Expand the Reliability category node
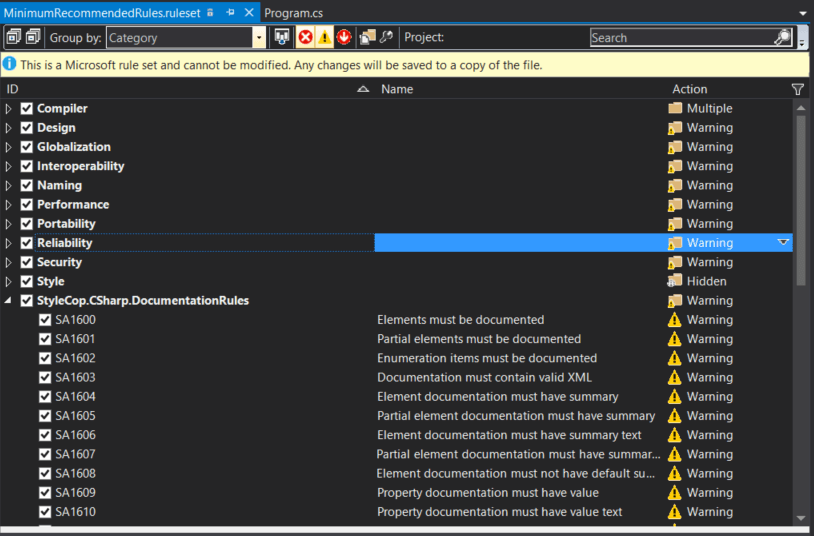This screenshot has width=814, height=536. (8, 243)
